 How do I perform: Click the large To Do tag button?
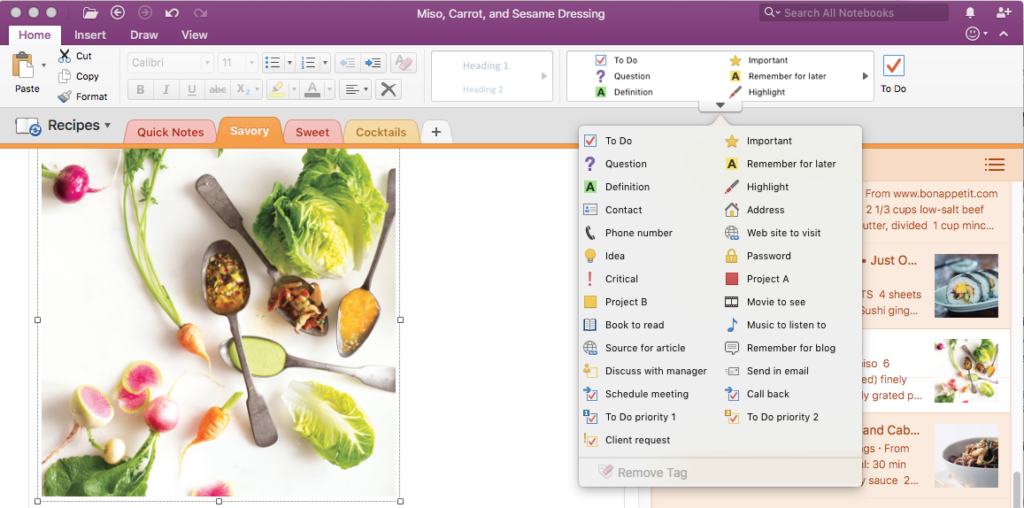[893, 74]
